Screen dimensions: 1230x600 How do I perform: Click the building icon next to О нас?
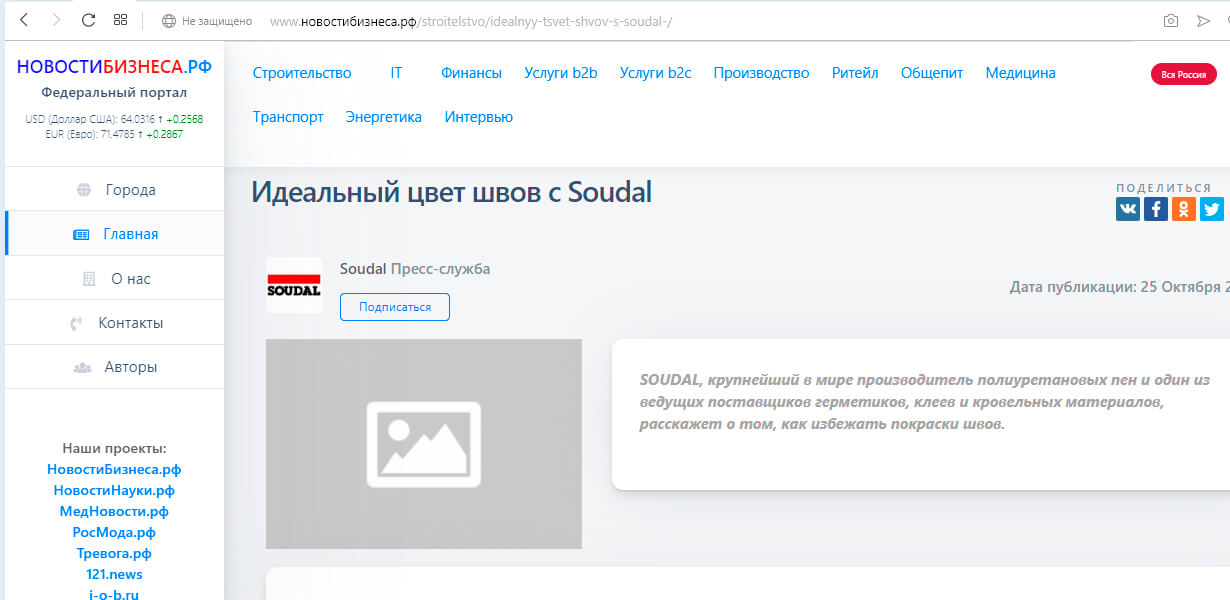pyautogui.click(x=88, y=279)
